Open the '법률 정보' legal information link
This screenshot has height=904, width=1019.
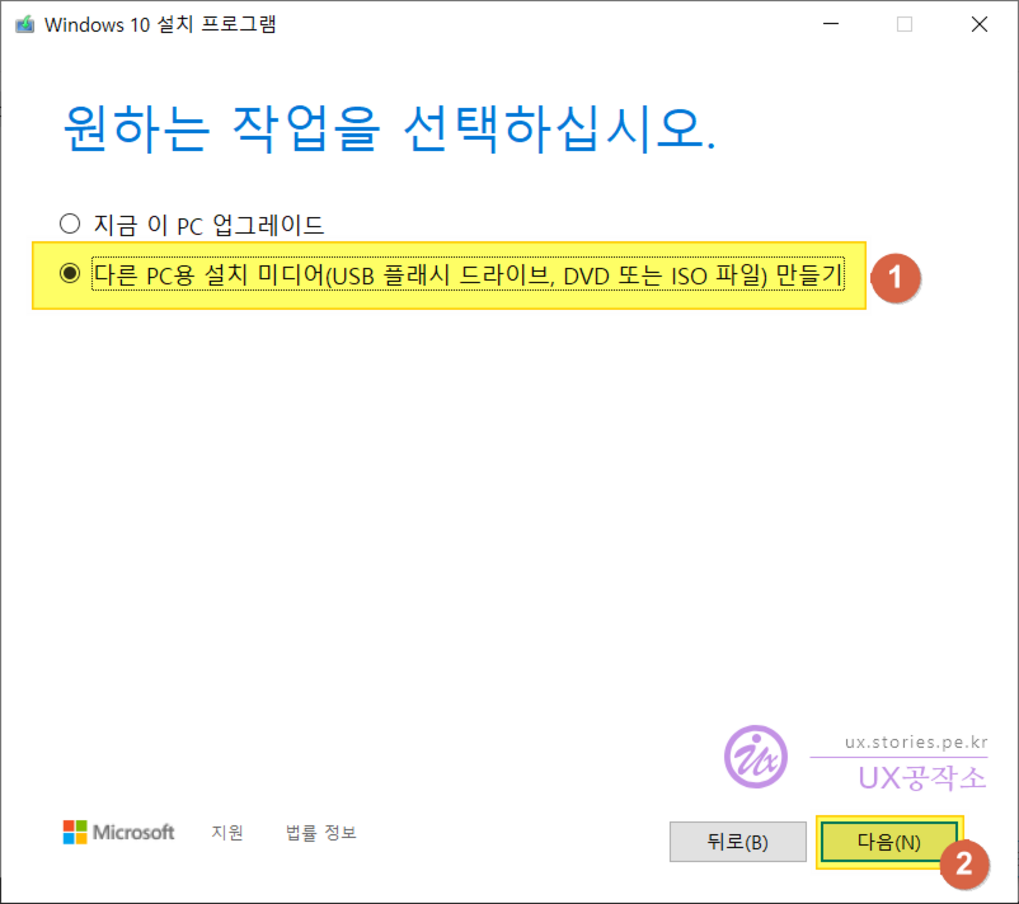point(318,832)
